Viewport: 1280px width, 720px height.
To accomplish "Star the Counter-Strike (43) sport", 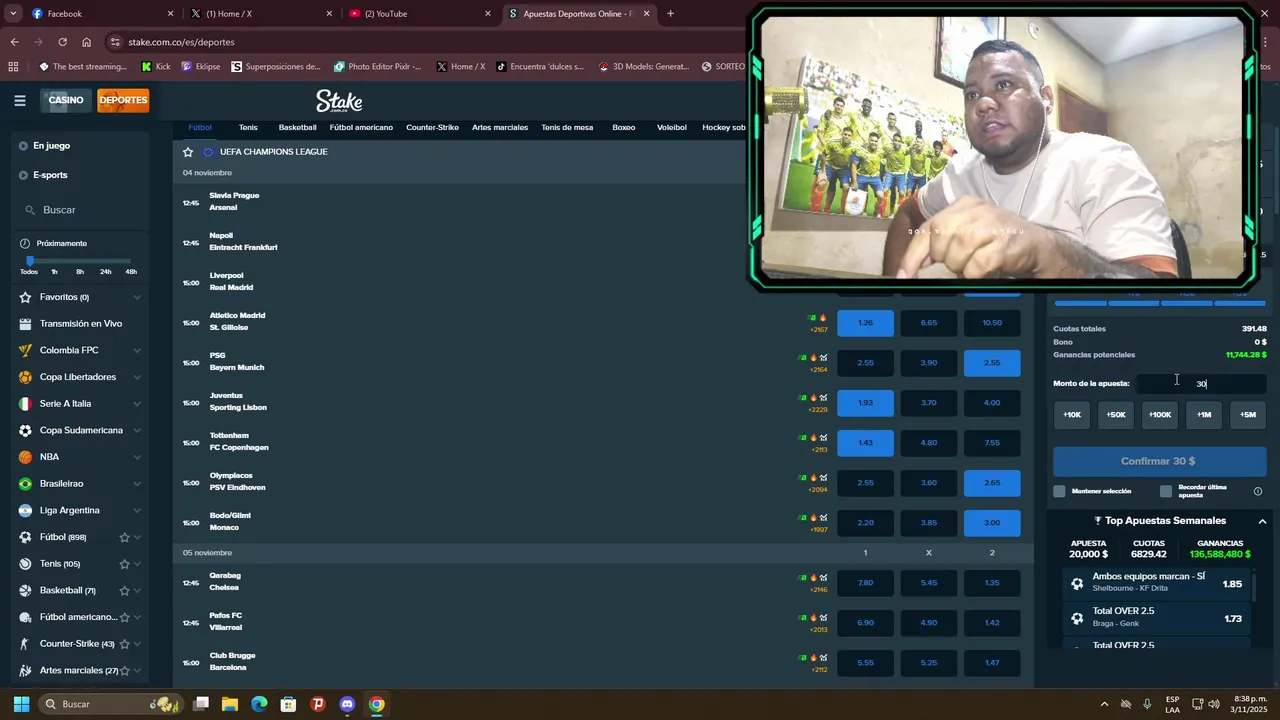I will pyautogui.click(x=125, y=644).
